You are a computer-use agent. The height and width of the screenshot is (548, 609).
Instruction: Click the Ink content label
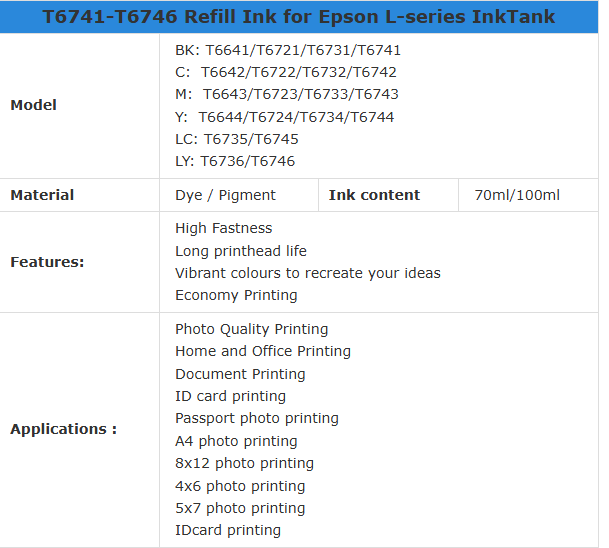point(374,195)
